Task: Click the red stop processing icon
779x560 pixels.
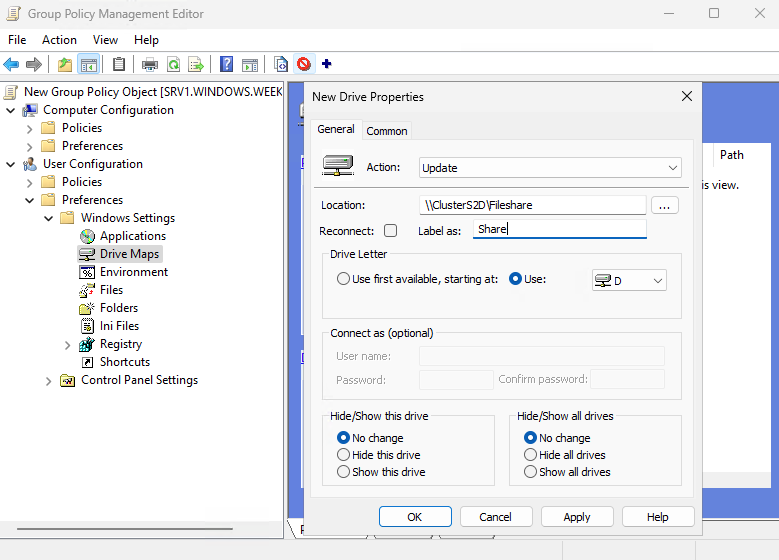Action: tap(304, 64)
